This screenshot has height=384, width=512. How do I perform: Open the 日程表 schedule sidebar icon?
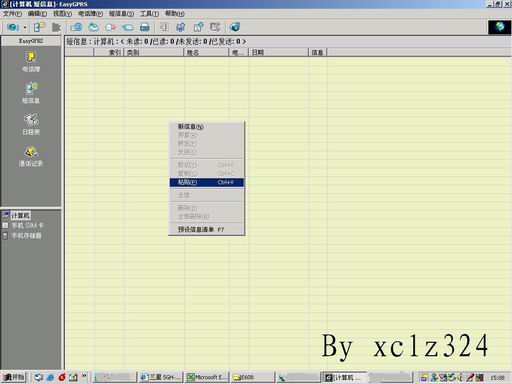(31, 124)
